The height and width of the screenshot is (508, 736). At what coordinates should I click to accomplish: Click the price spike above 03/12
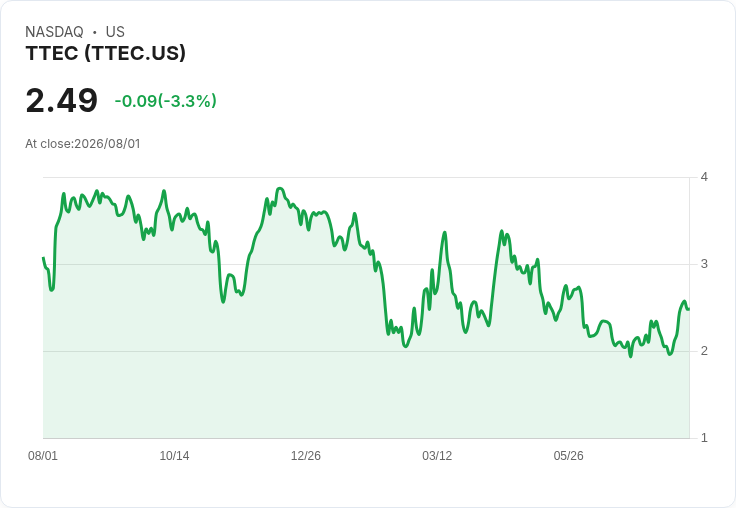(445, 232)
